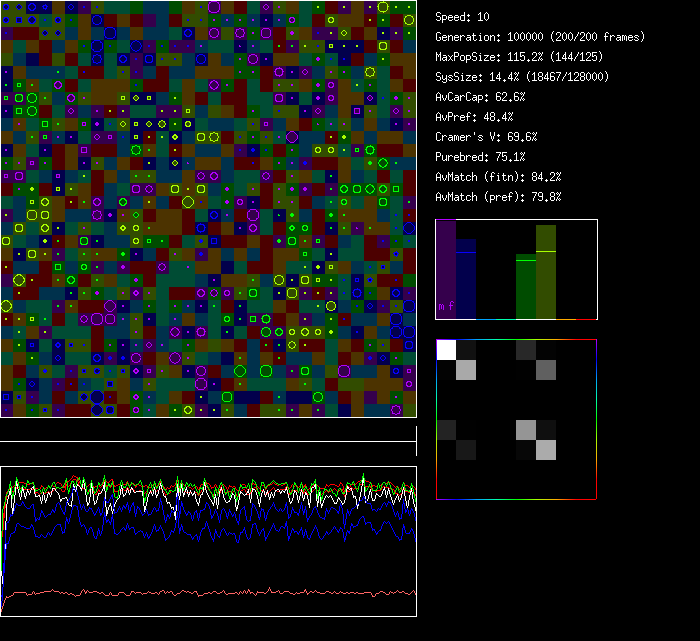The width and height of the screenshot is (700, 641).
Task: Click the 'm f' label in the bar chart
Action: click(445, 306)
